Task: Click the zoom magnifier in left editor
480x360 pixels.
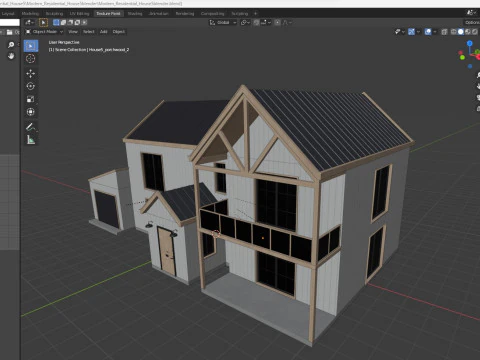Action: [11, 45]
